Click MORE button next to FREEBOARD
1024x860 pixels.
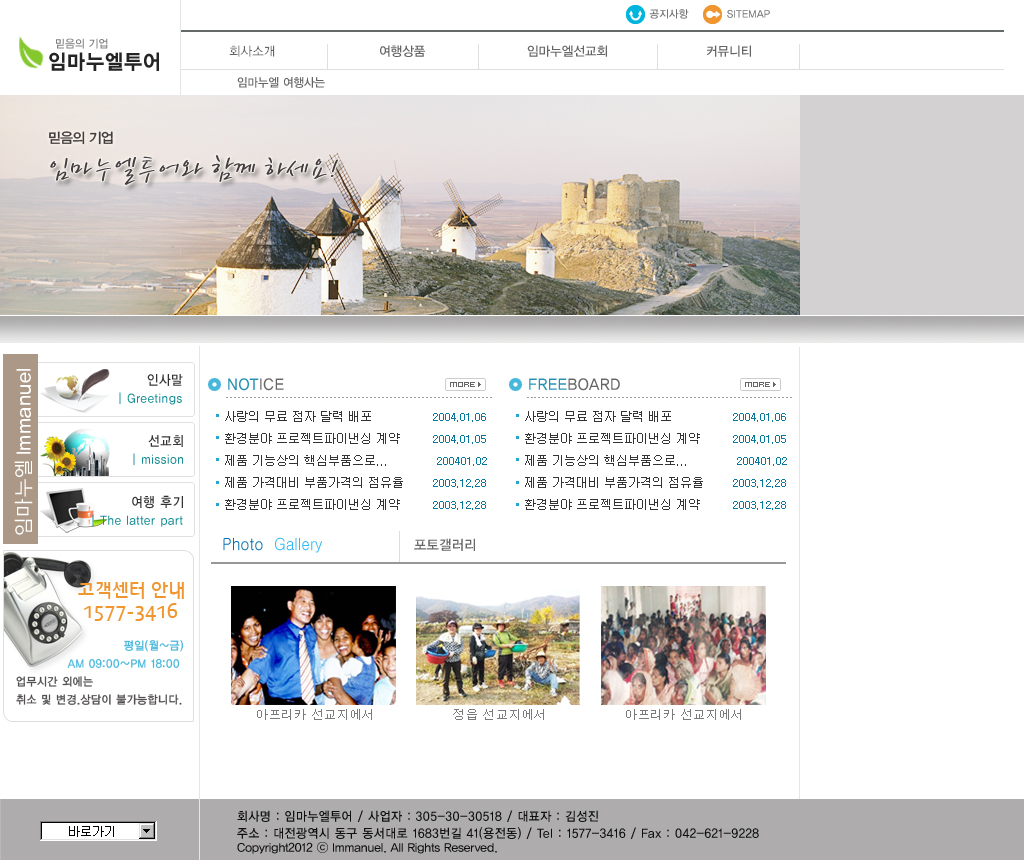click(x=760, y=385)
